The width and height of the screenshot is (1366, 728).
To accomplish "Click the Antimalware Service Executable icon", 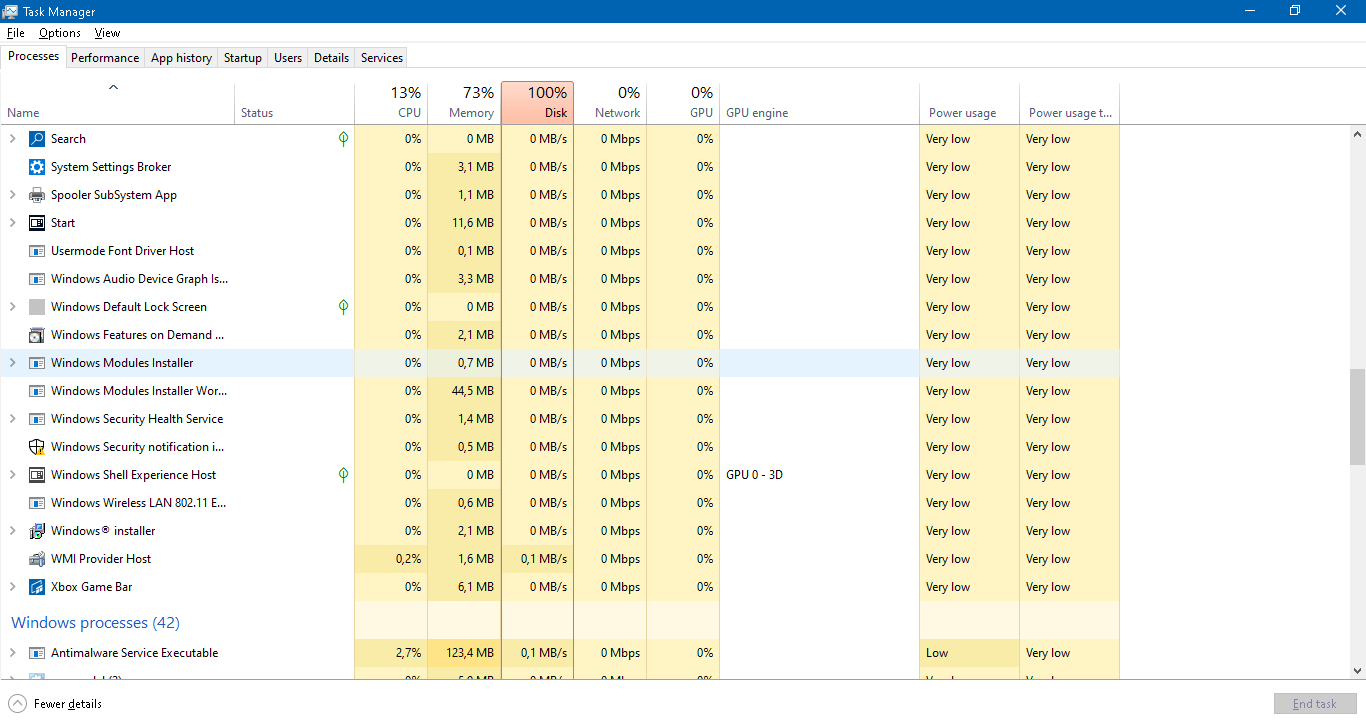I will (37, 653).
